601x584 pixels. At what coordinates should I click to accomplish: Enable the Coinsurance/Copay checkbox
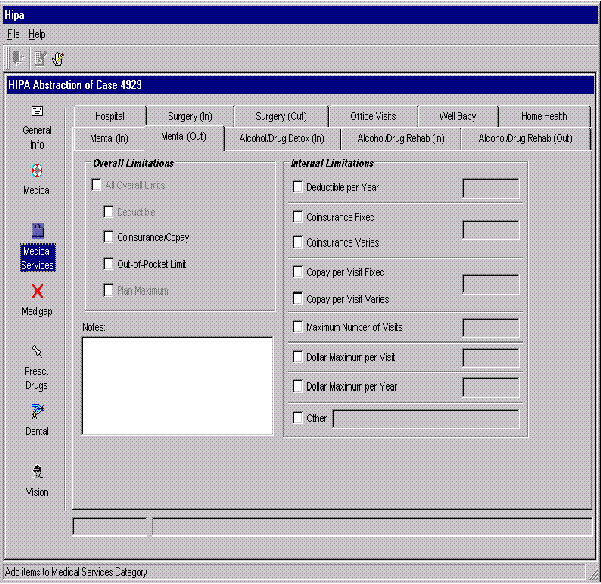[109, 237]
